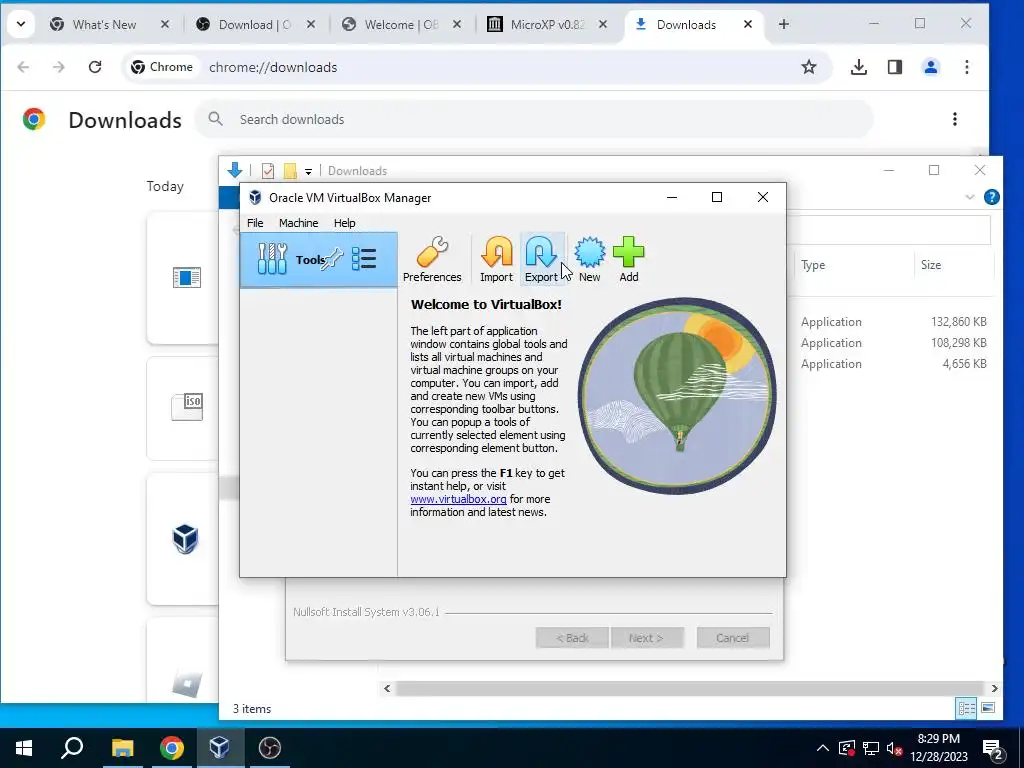
Task: Open VirtualBox Preferences
Action: (x=432, y=259)
